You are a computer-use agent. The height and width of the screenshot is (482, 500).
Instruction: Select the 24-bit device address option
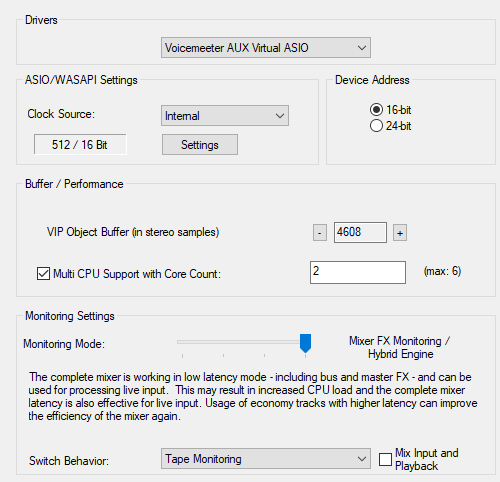pyautogui.click(x=376, y=126)
